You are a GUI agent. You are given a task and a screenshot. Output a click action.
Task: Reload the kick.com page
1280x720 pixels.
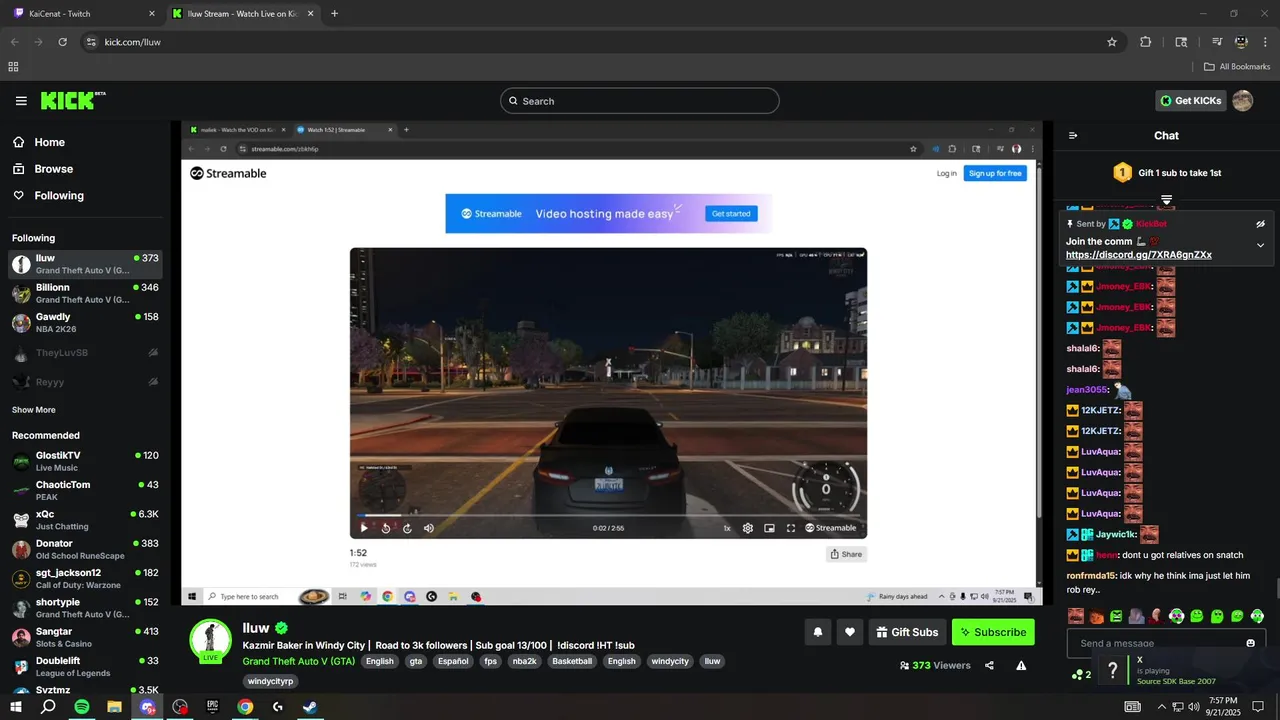click(x=62, y=42)
